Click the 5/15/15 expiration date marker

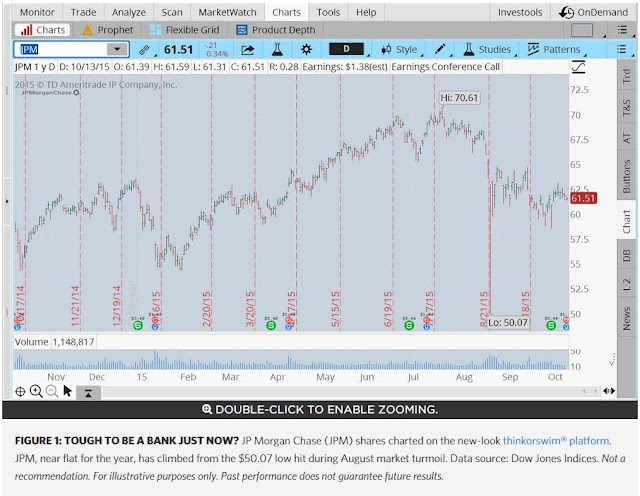336,309
